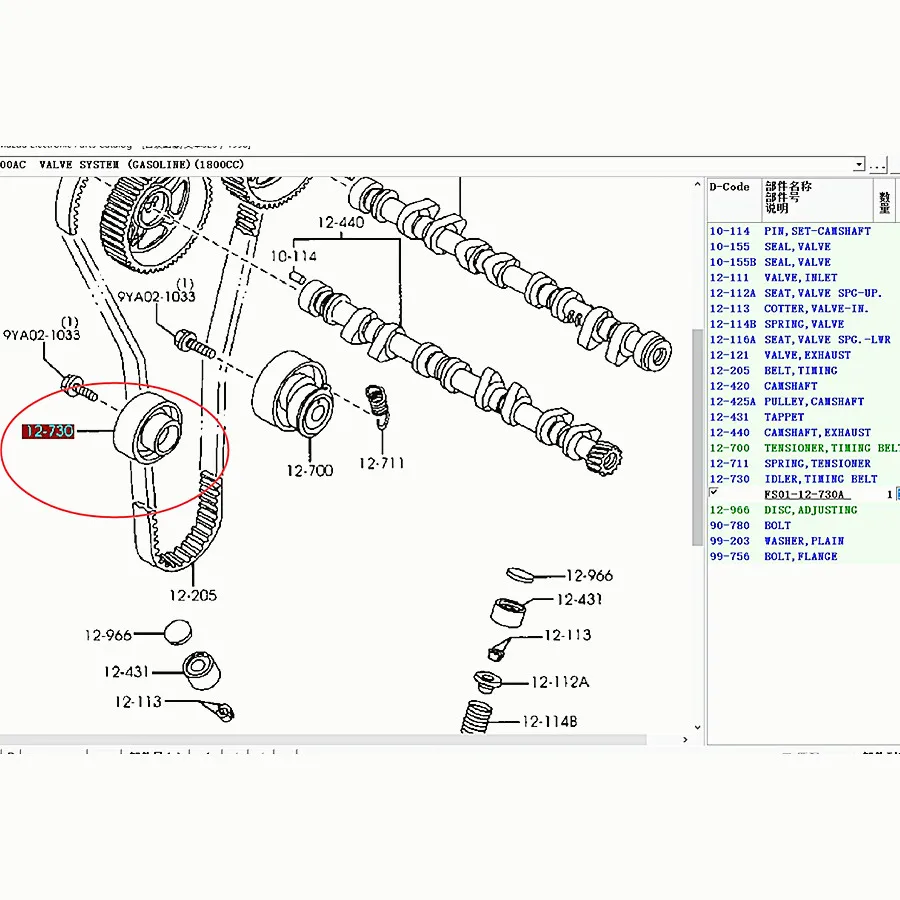Select the 90-780 BOLT row
This screenshot has width=900, height=900.
[803, 526]
